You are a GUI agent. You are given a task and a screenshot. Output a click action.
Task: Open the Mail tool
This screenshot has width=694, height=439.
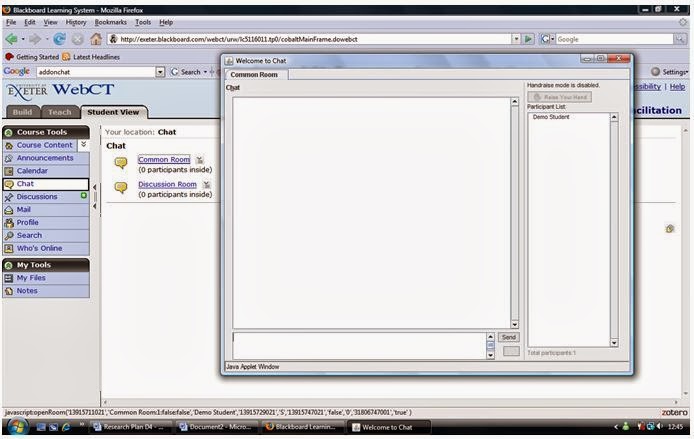[23, 209]
